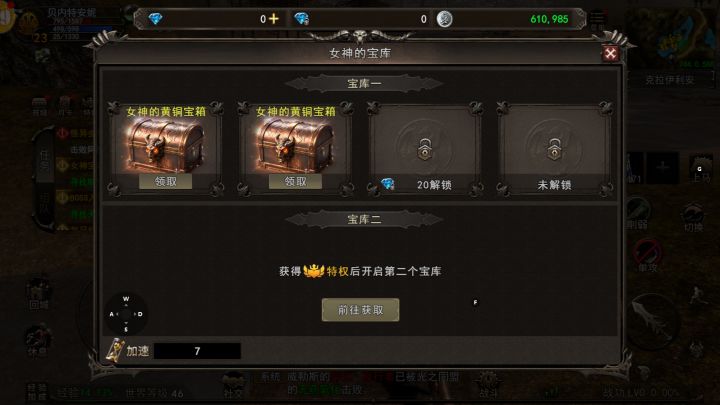Add diamonds using the yellow plus icon
The height and width of the screenshot is (405, 720).
tap(274, 19)
